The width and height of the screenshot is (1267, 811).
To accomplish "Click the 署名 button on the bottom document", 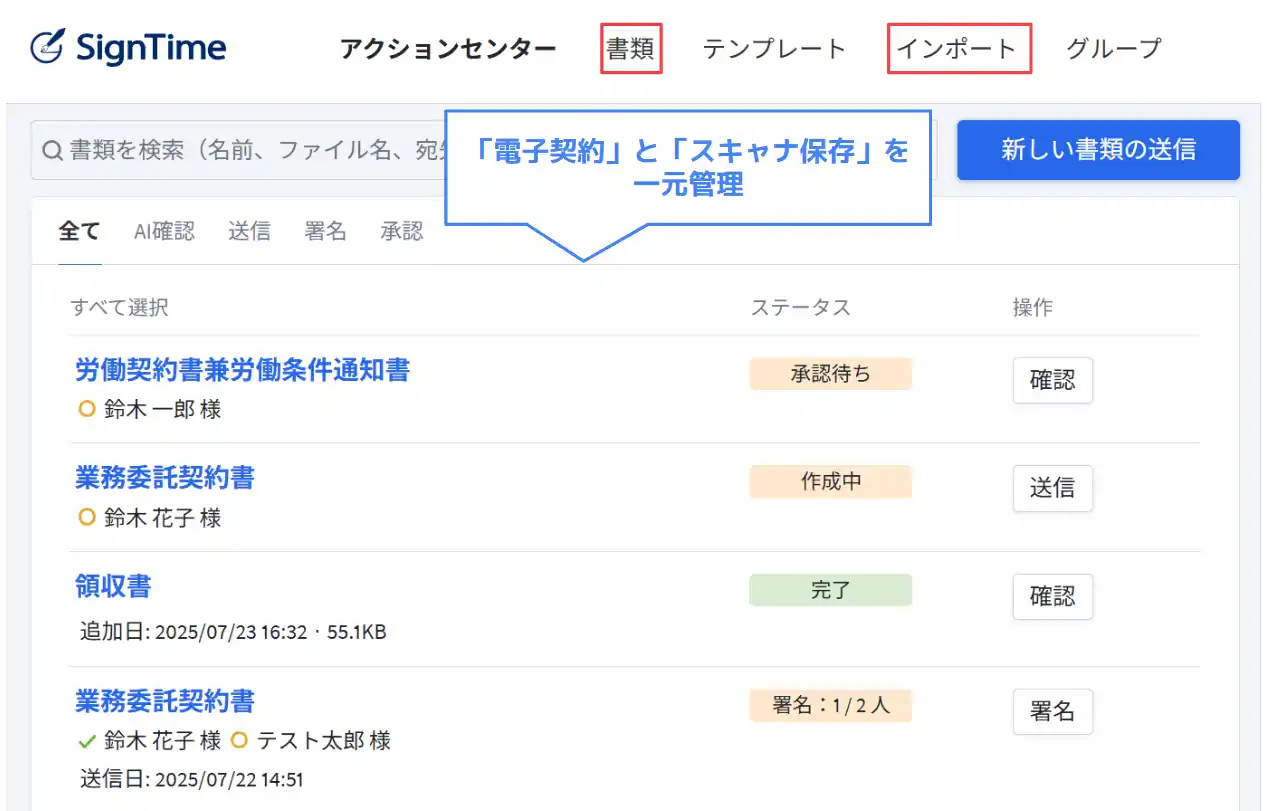I will click(x=1052, y=712).
